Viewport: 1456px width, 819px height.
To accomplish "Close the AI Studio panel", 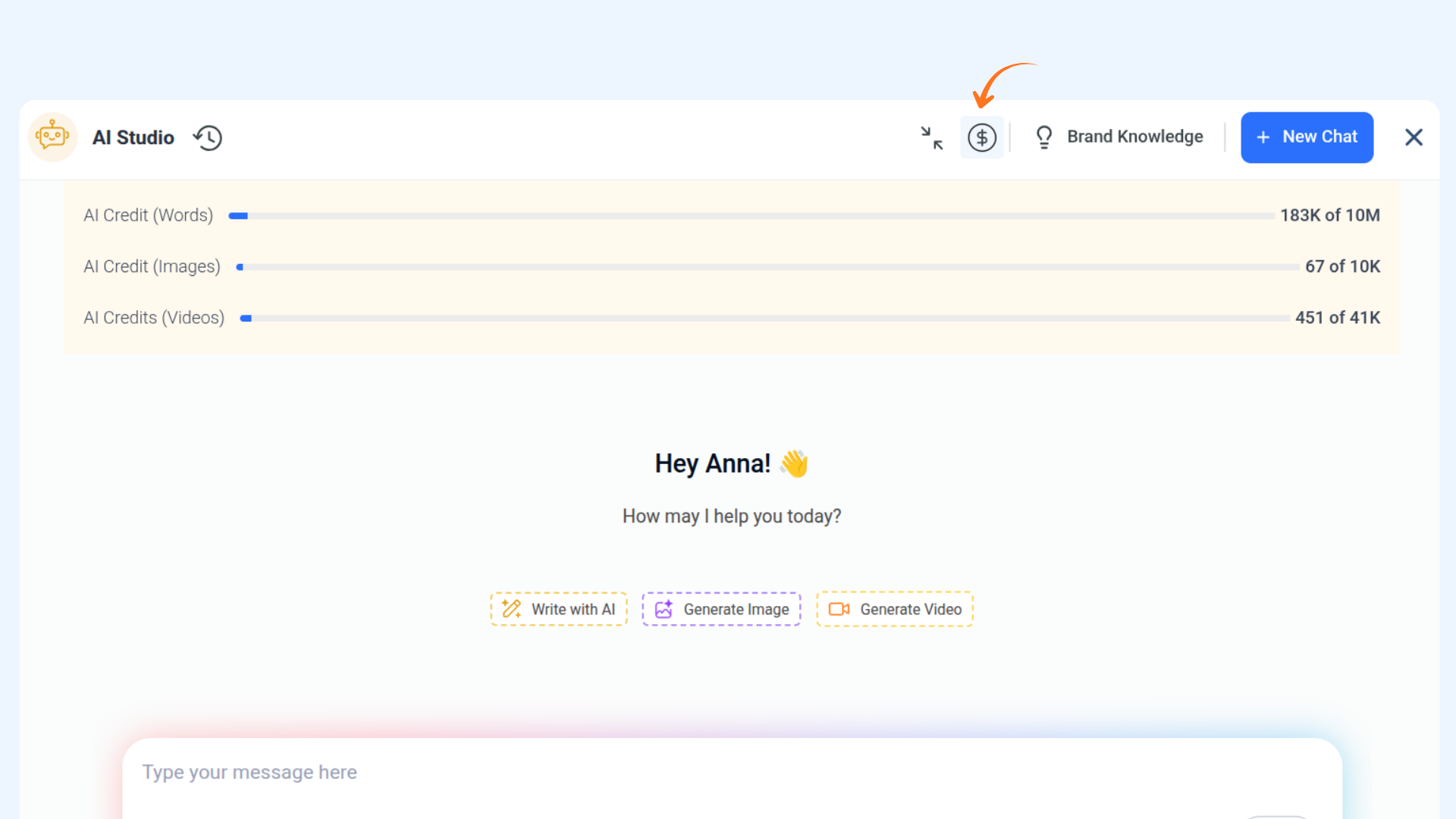I will [1413, 138].
